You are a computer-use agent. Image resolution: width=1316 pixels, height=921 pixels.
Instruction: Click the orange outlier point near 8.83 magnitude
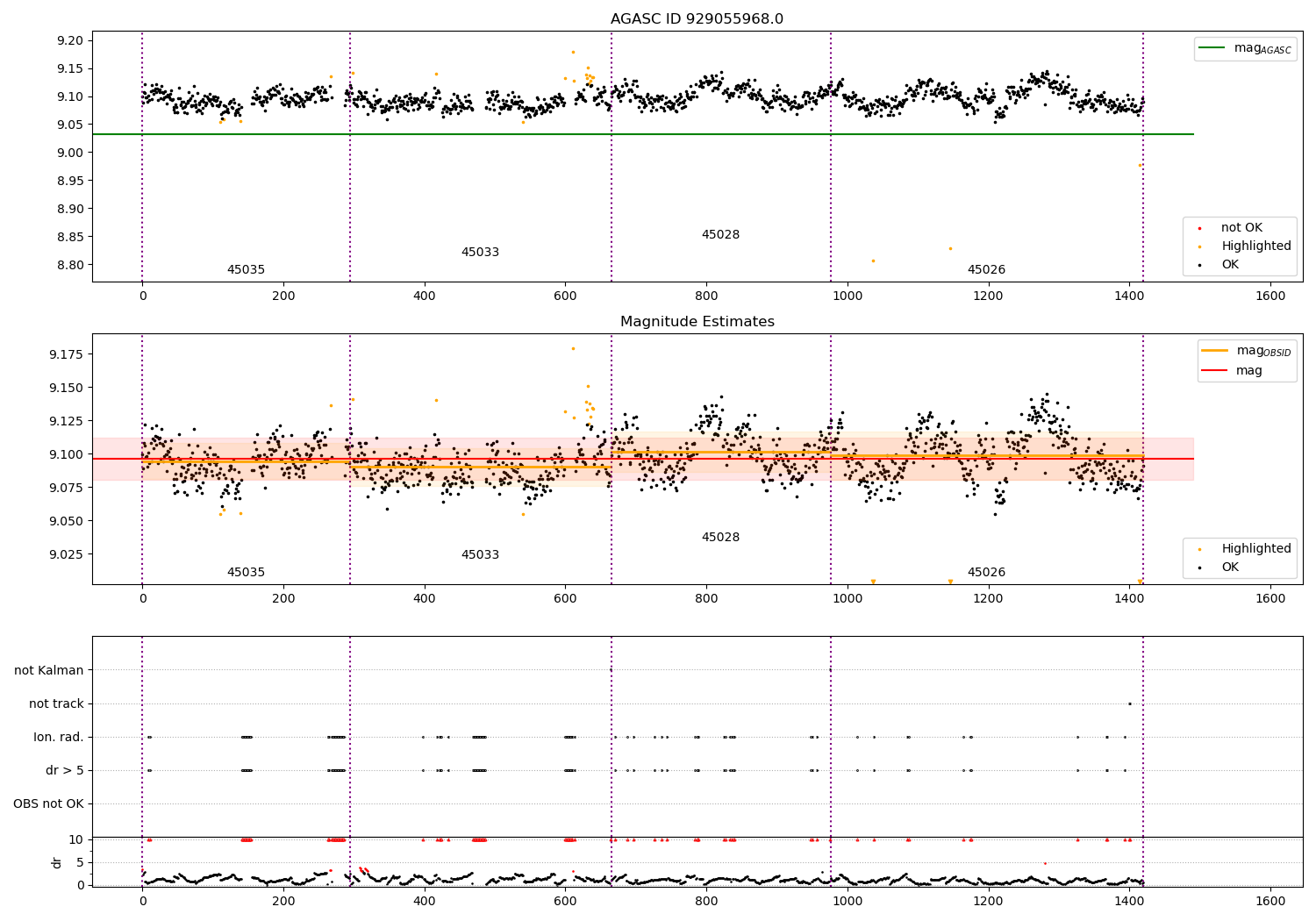click(950, 248)
